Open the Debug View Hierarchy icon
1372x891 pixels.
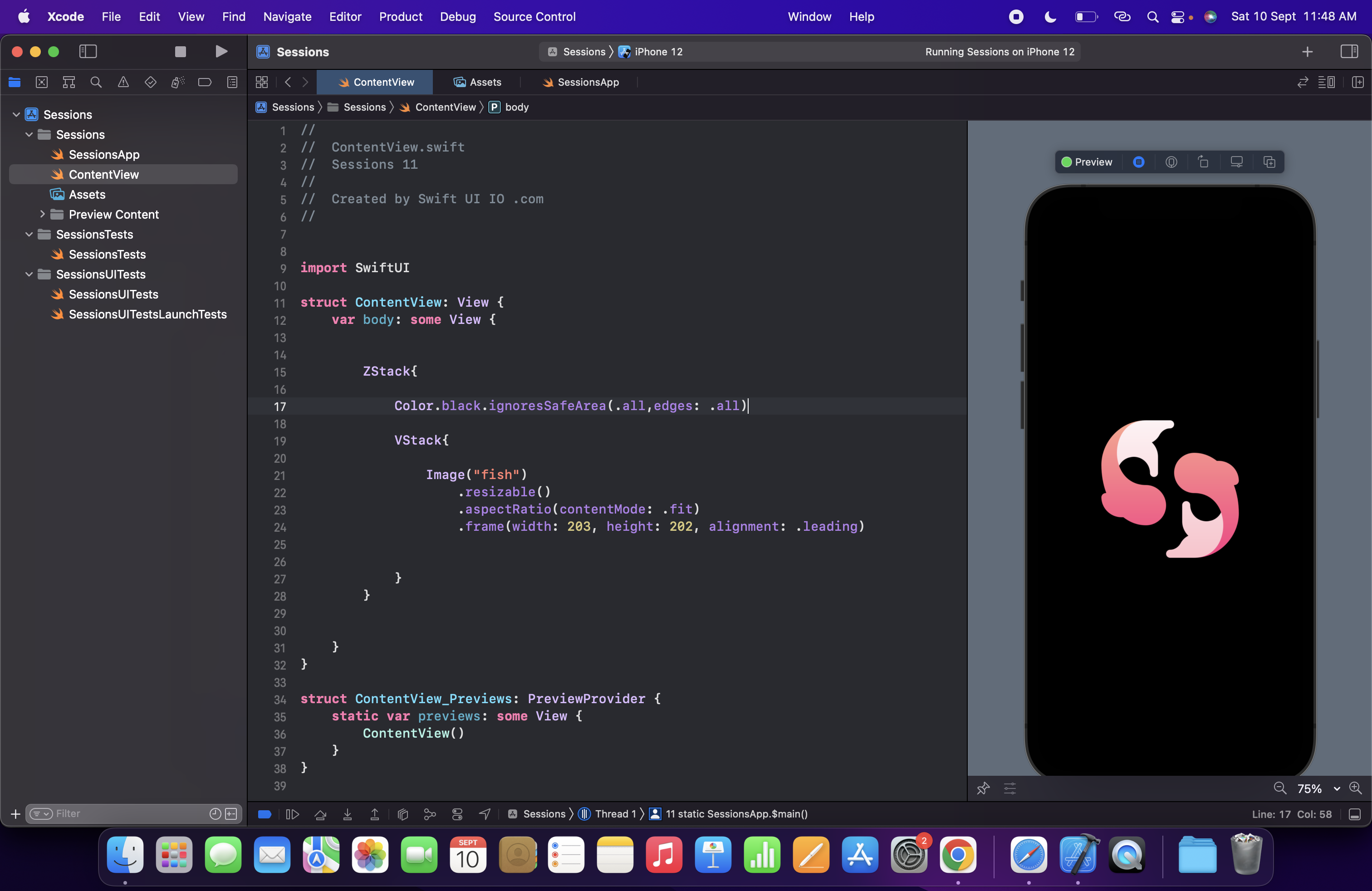(403, 814)
